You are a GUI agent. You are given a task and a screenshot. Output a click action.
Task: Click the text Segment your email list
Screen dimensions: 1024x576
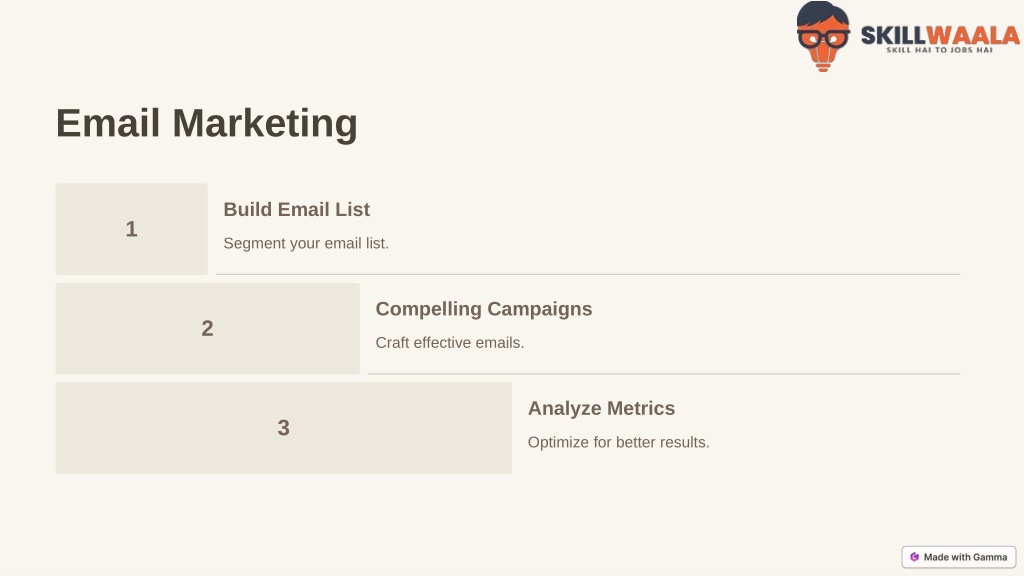point(306,244)
